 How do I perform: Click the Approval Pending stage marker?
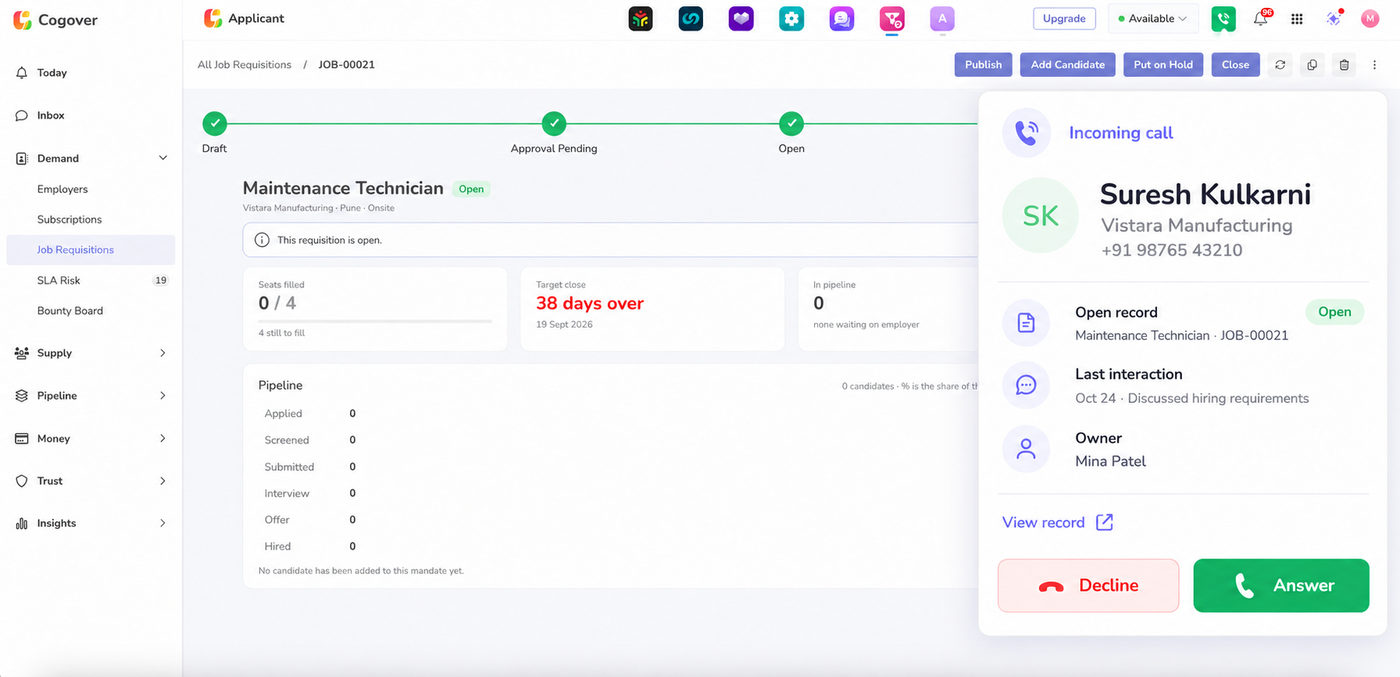(554, 123)
